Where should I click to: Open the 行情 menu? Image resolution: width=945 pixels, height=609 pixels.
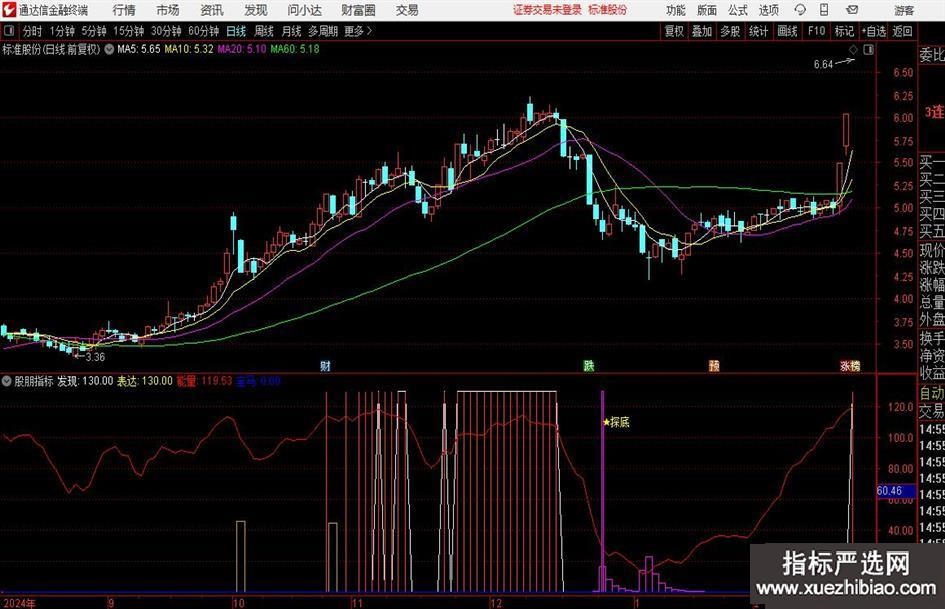point(124,10)
